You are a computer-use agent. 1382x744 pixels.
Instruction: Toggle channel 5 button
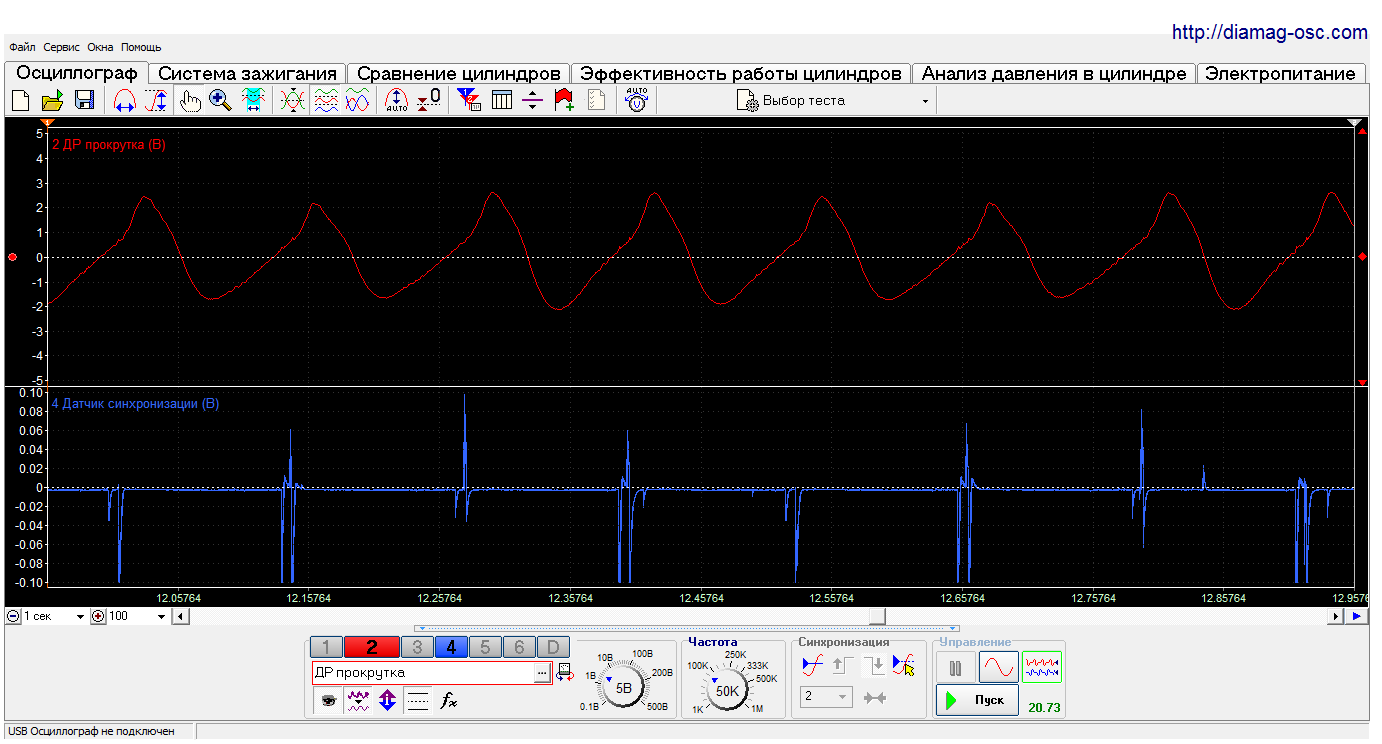(x=485, y=647)
